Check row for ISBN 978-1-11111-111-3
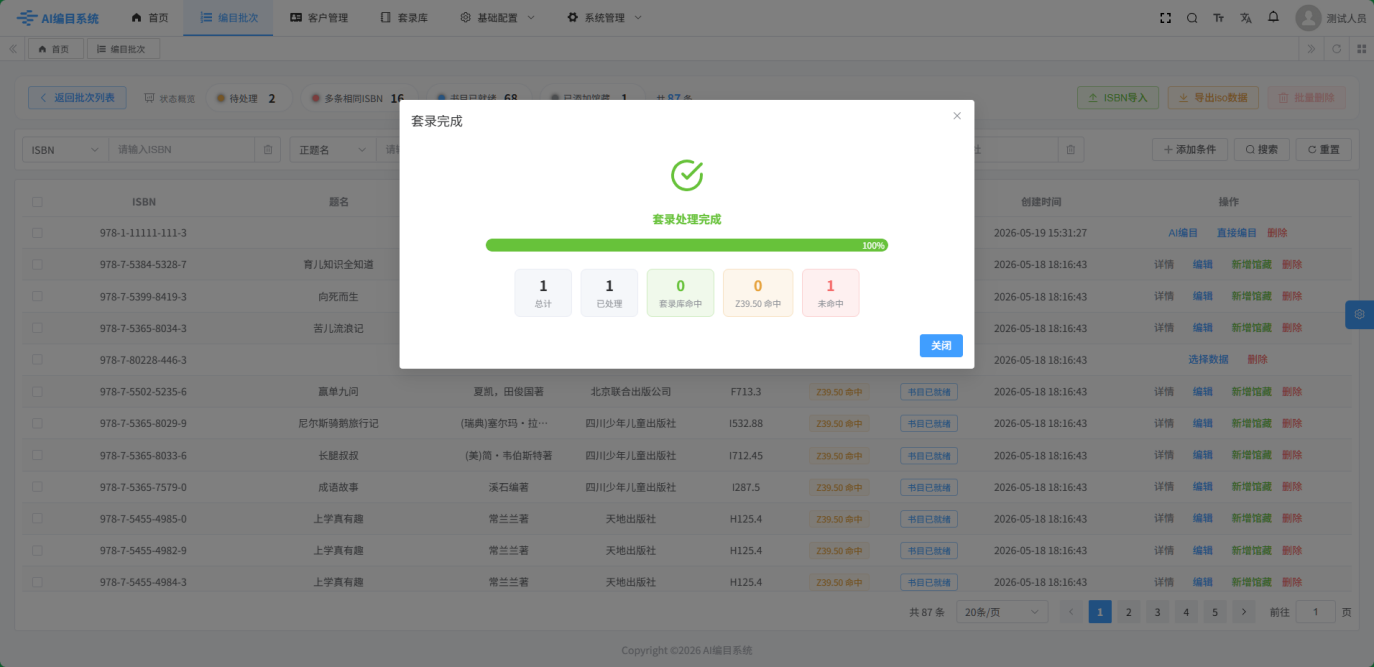The image size is (1374, 667). click(x=37, y=233)
